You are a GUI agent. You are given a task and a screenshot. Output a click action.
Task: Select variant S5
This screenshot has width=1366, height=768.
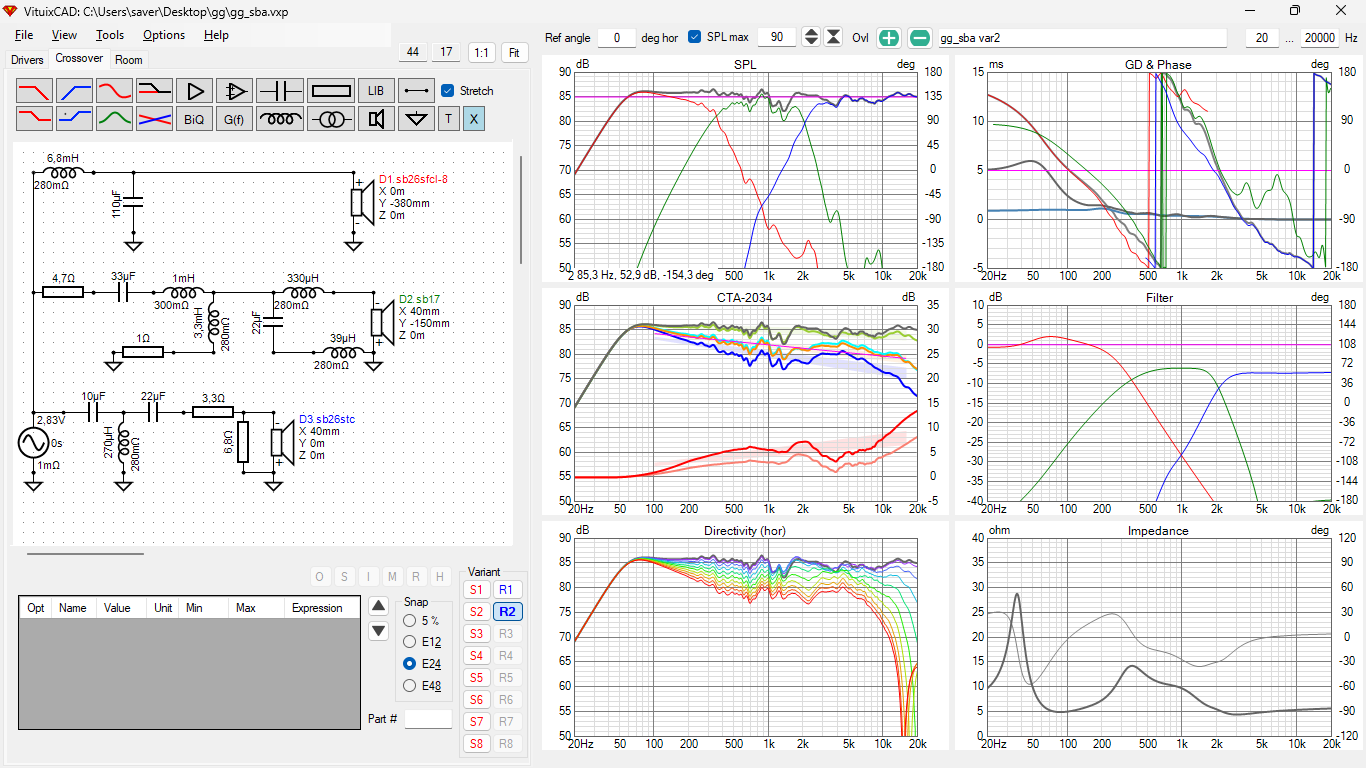(x=476, y=678)
